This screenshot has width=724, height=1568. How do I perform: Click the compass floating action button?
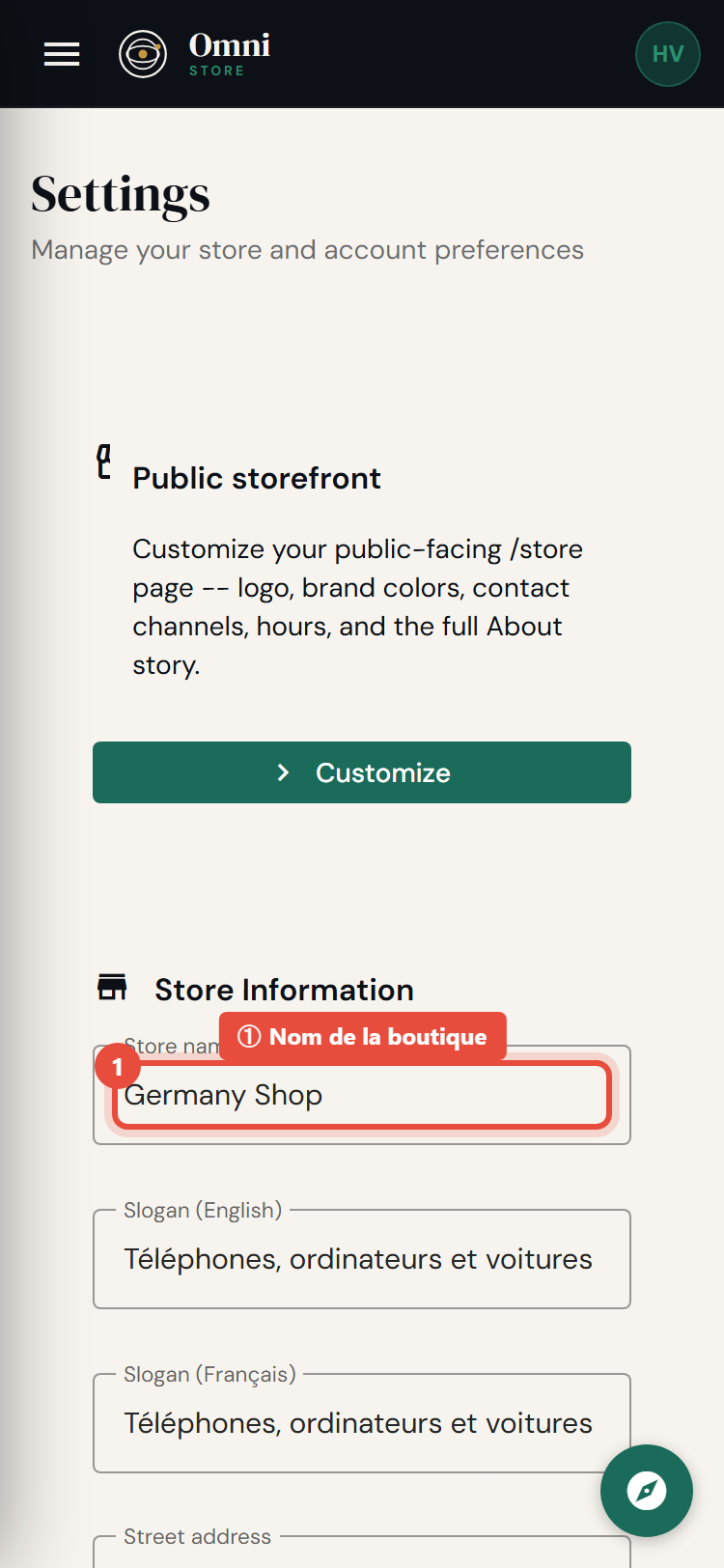(647, 1491)
